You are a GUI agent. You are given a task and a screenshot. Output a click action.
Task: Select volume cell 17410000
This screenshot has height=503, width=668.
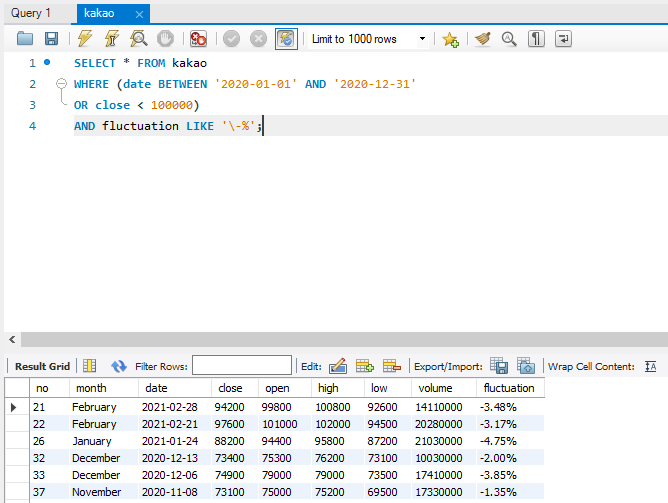point(443,475)
